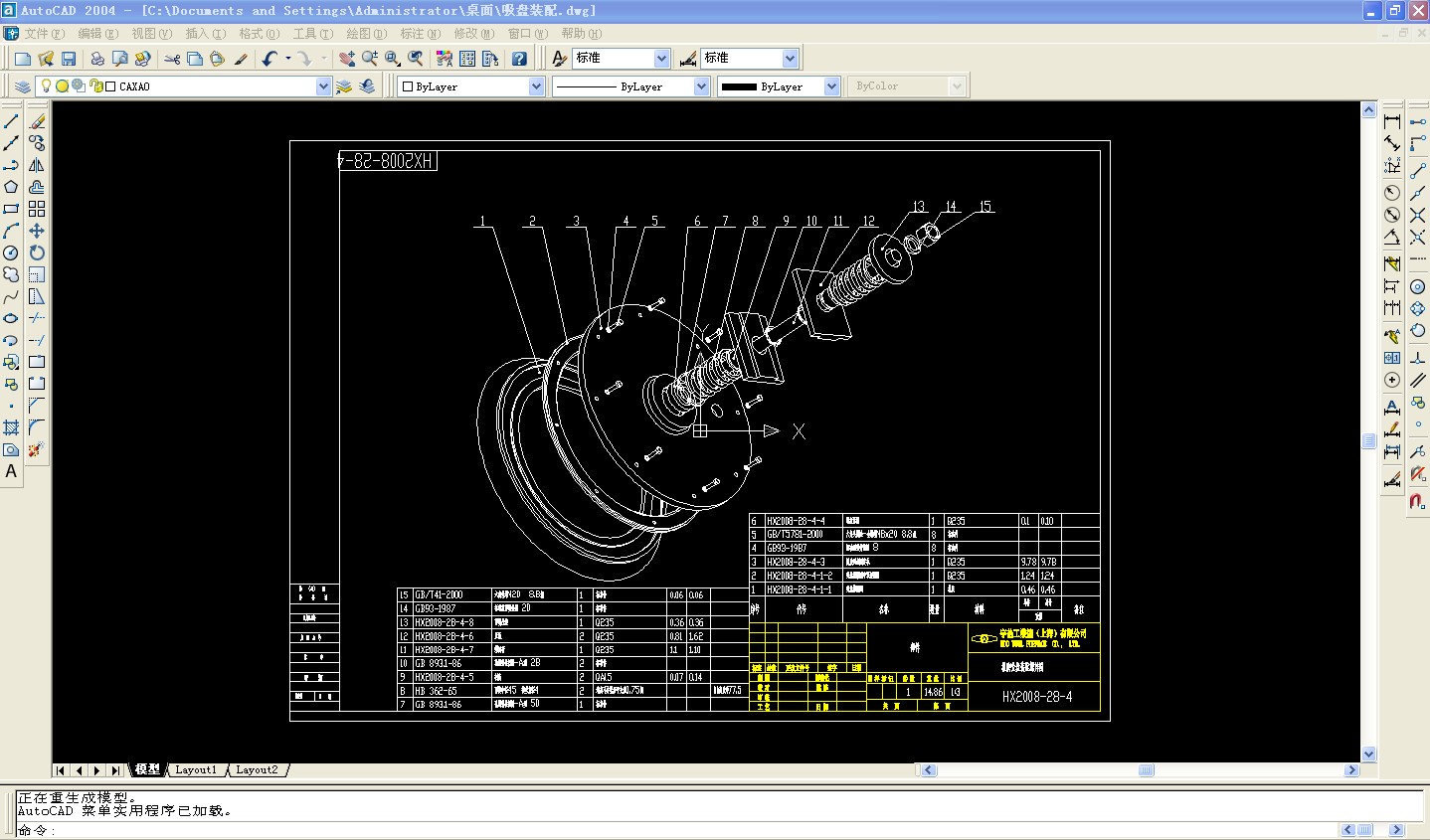The height and width of the screenshot is (840, 1430).
Task: Expand the undo history dropdown arrow
Action: 288,59
